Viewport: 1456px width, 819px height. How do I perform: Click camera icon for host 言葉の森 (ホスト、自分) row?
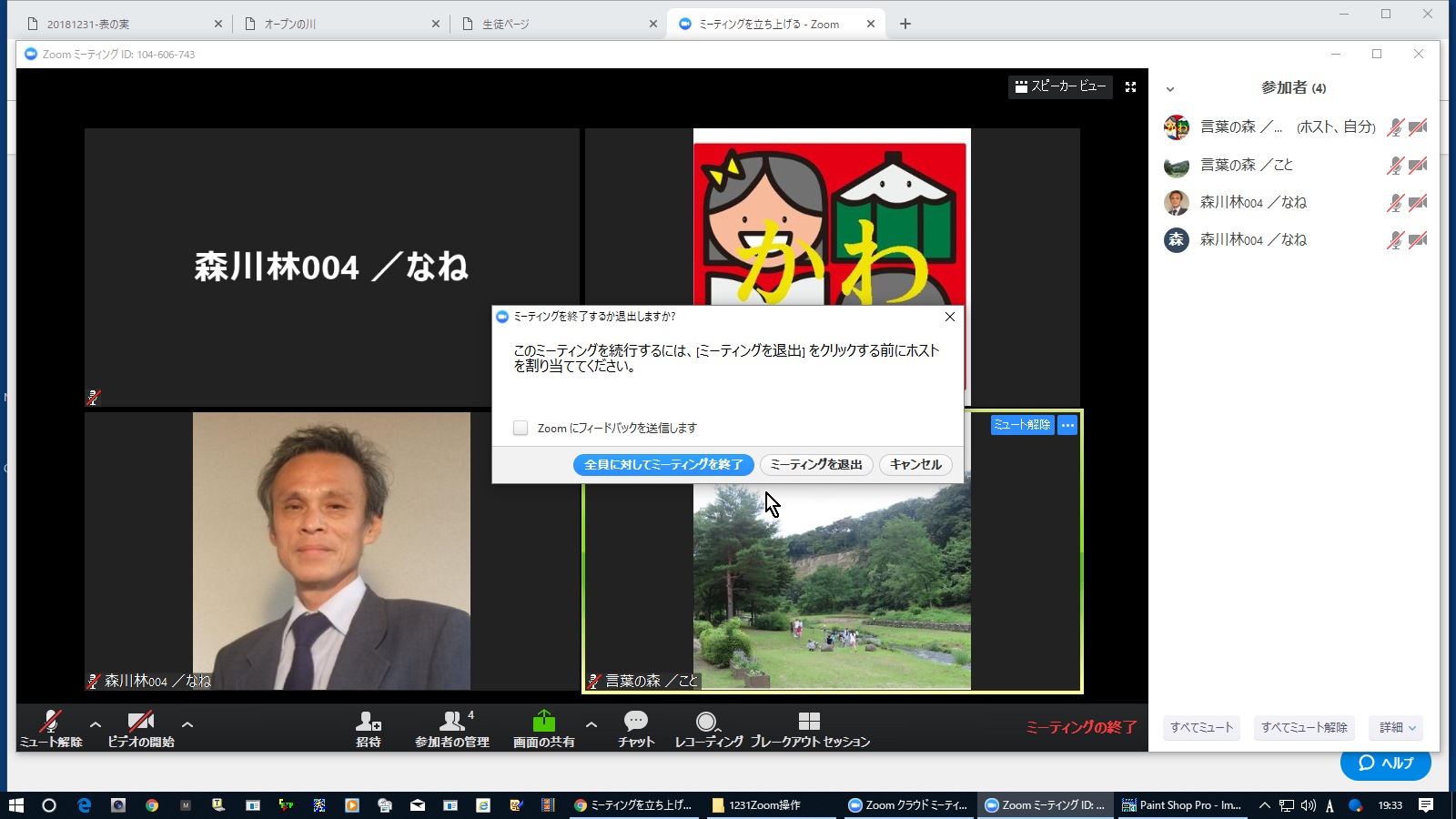[1418, 127]
